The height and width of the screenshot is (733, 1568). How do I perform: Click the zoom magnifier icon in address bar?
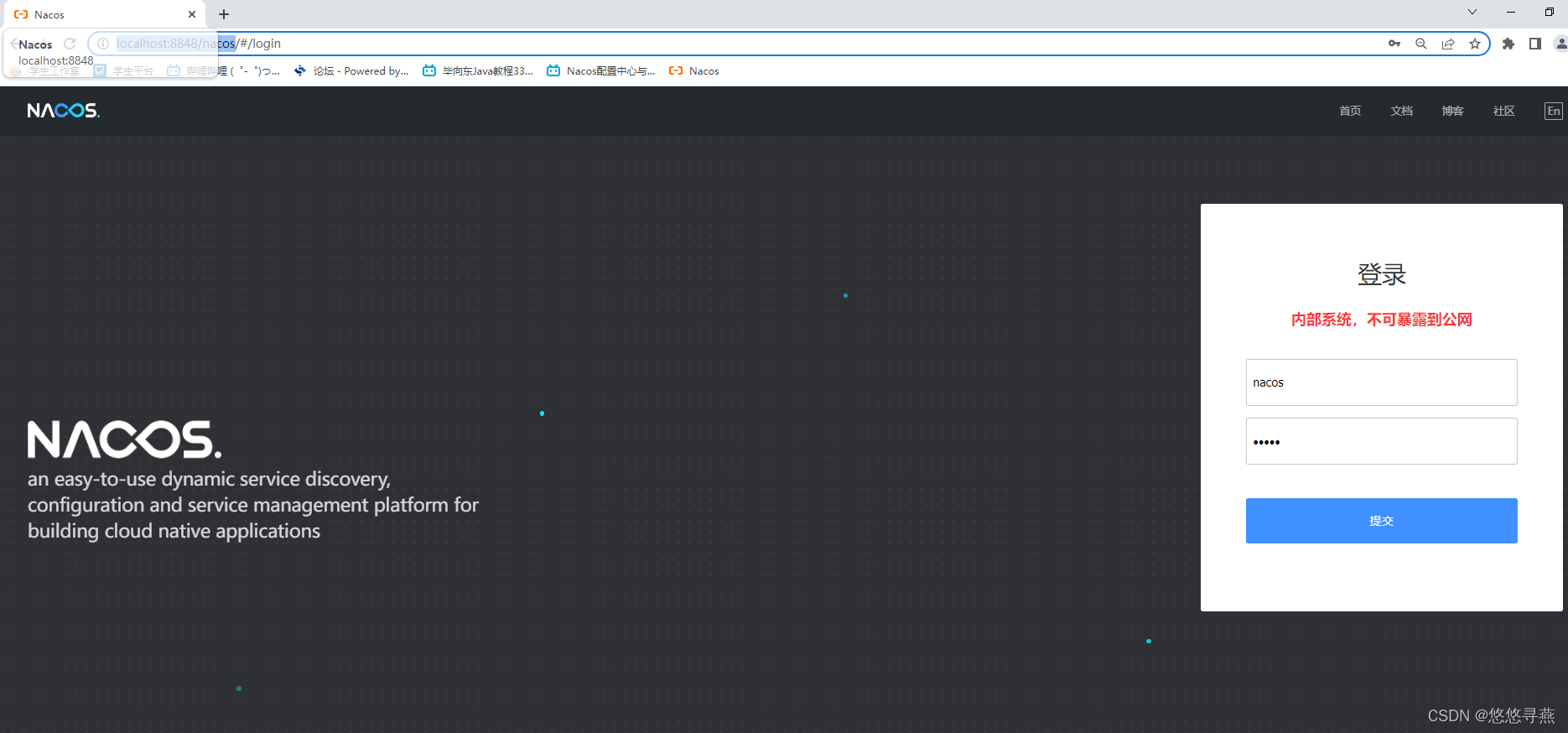pos(1420,44)
